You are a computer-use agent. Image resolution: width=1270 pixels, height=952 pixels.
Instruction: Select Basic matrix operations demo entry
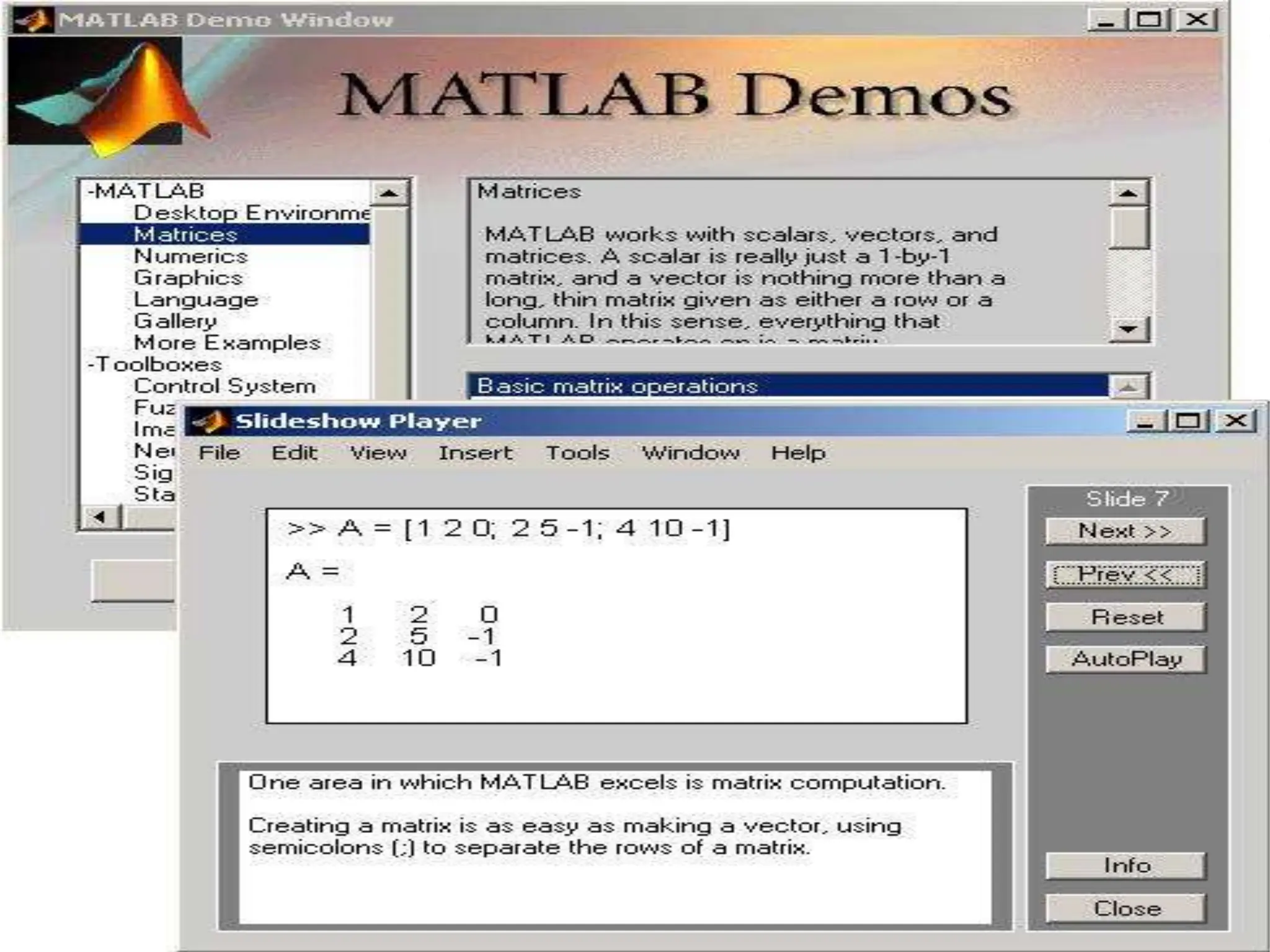point(617,386)
